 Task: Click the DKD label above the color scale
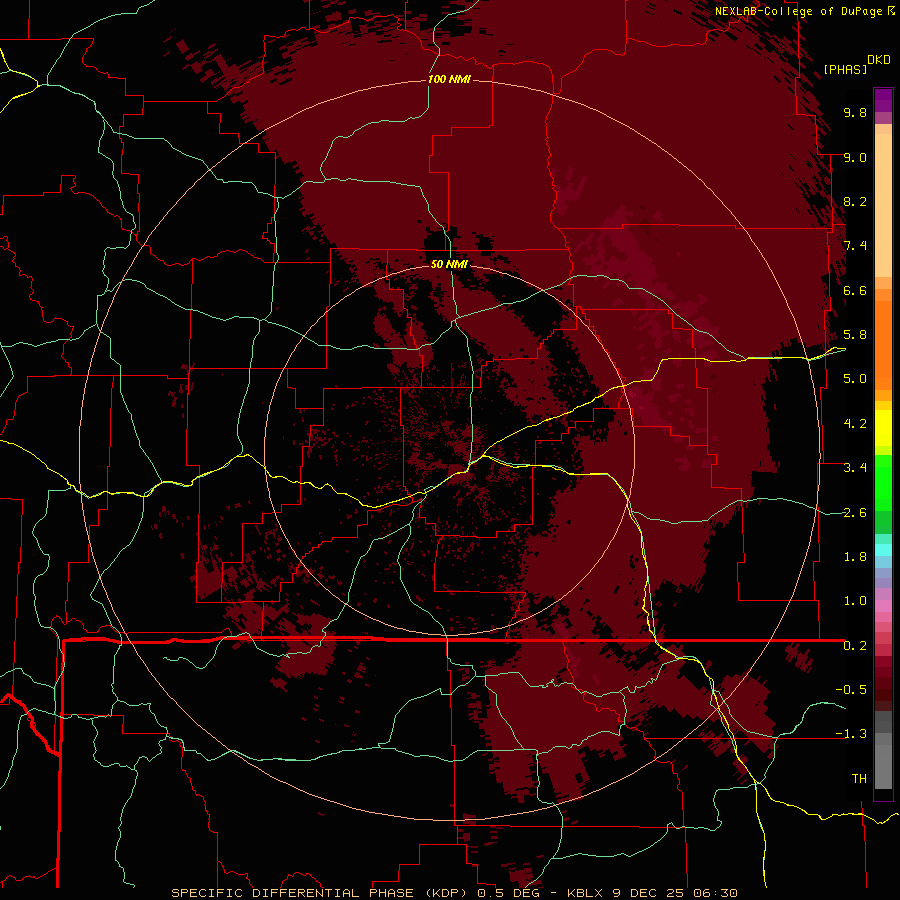pyautogui.click(x=879, y=60)
